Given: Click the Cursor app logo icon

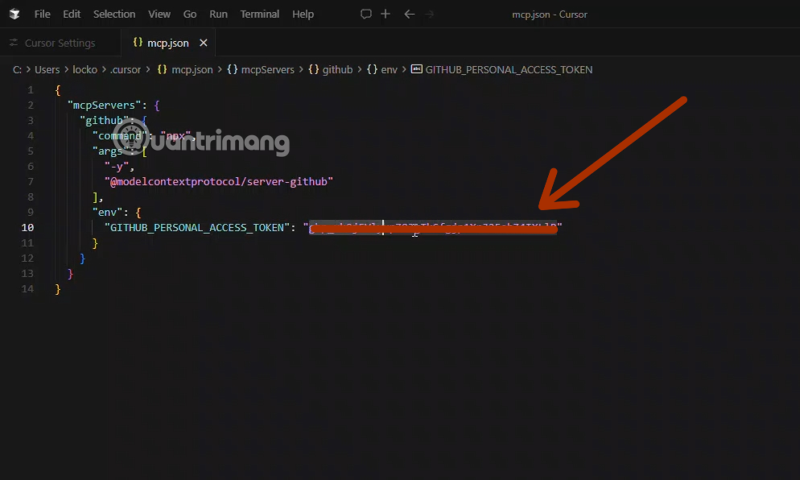Looking at the screenshot, I should click(x=14, y=14).
